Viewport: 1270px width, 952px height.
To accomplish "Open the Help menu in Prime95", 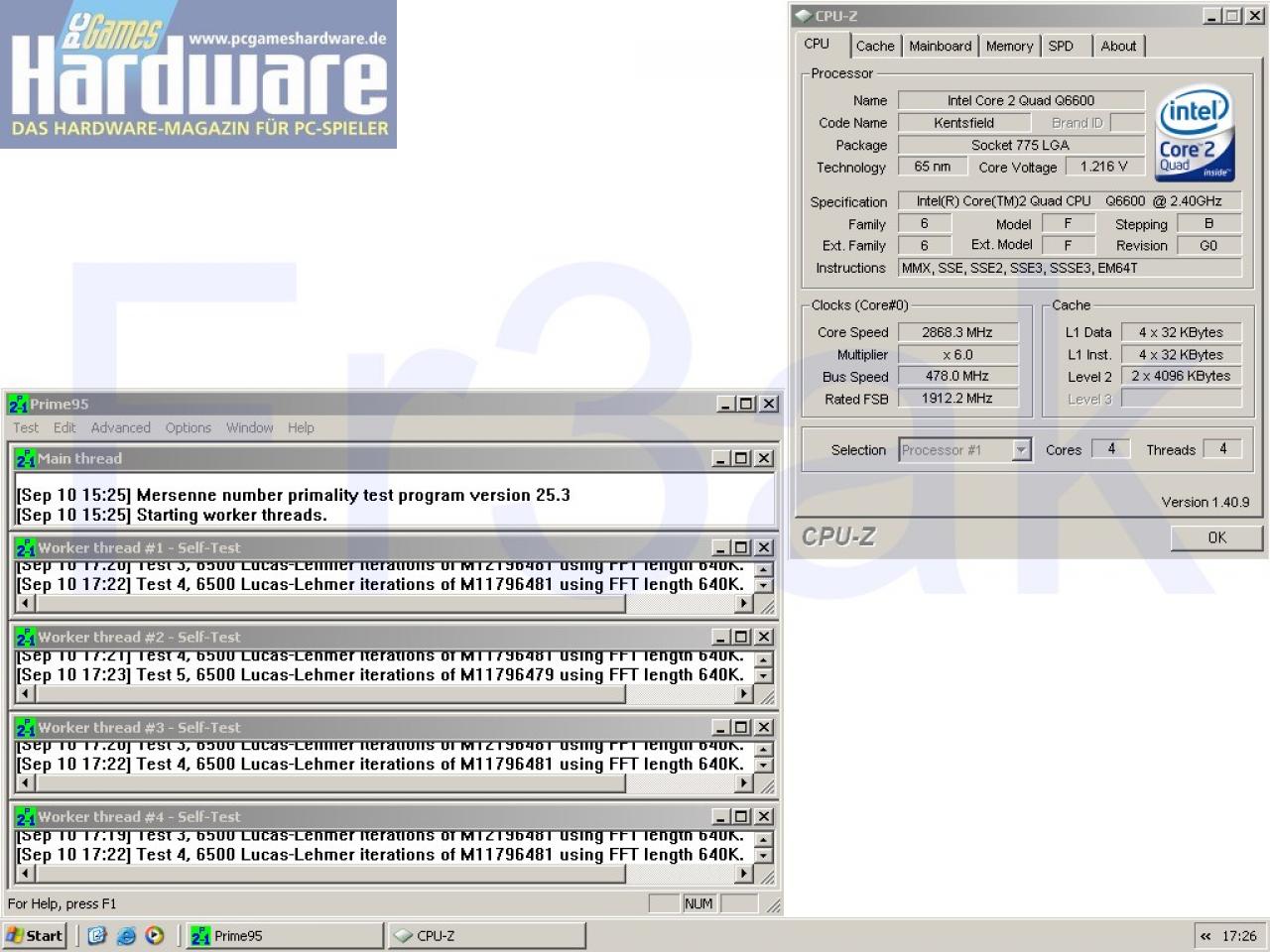I will 301,427.
